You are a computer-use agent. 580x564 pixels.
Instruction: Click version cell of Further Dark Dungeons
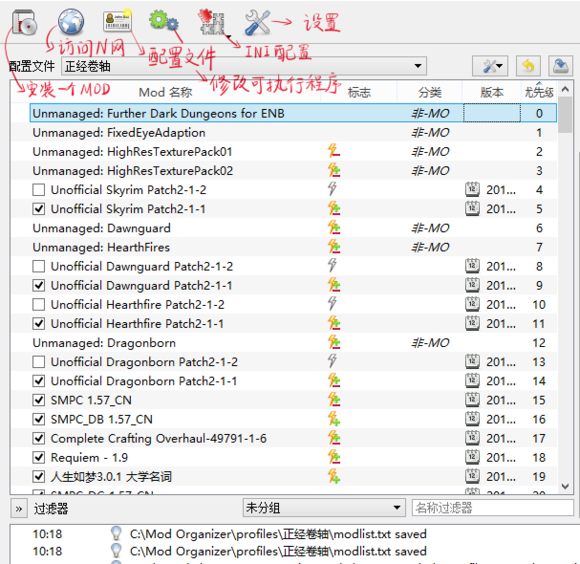point(492,113)
